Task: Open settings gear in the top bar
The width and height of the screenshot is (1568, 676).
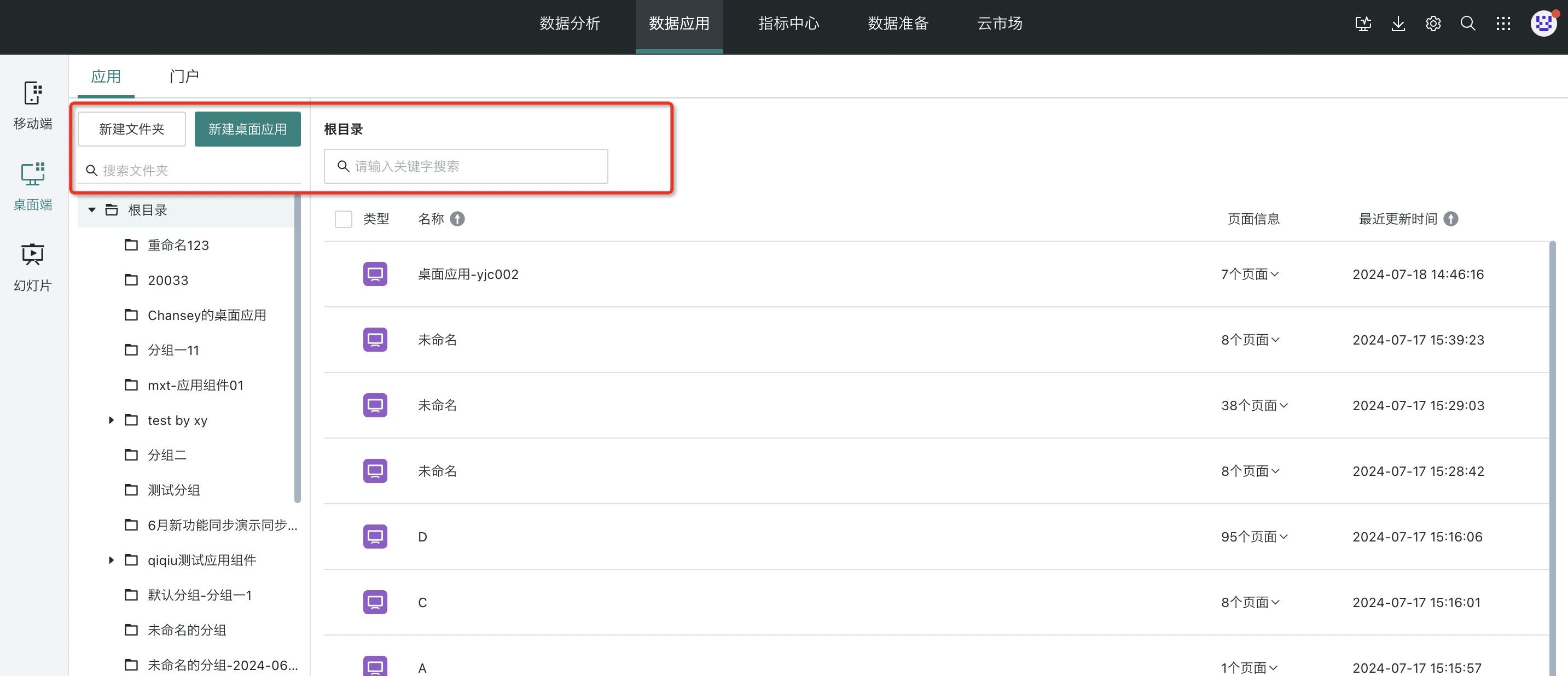Action: click(1433, 24)
